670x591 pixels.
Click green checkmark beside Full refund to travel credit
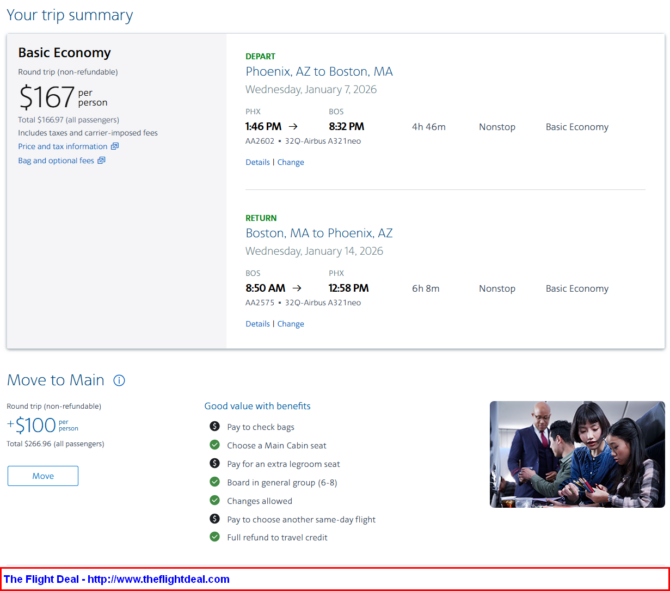[214, 537]
